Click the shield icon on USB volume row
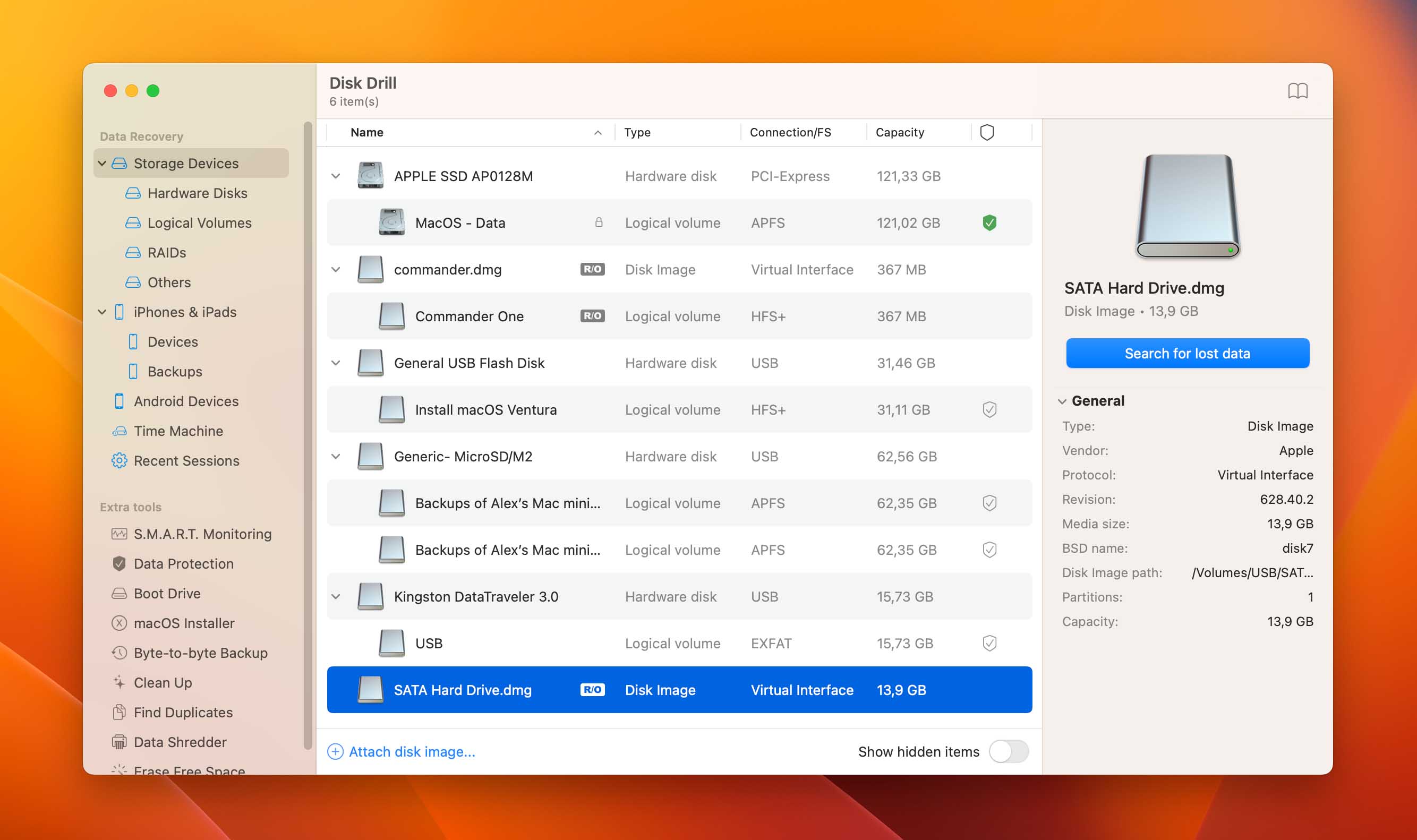 [x=989, y=644]
